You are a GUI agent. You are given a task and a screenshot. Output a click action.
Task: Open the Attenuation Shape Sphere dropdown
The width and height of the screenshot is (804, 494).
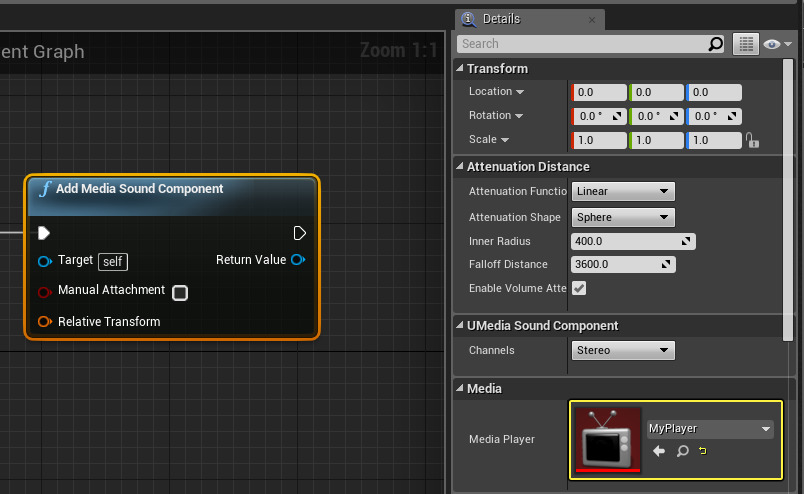point(623,217)
